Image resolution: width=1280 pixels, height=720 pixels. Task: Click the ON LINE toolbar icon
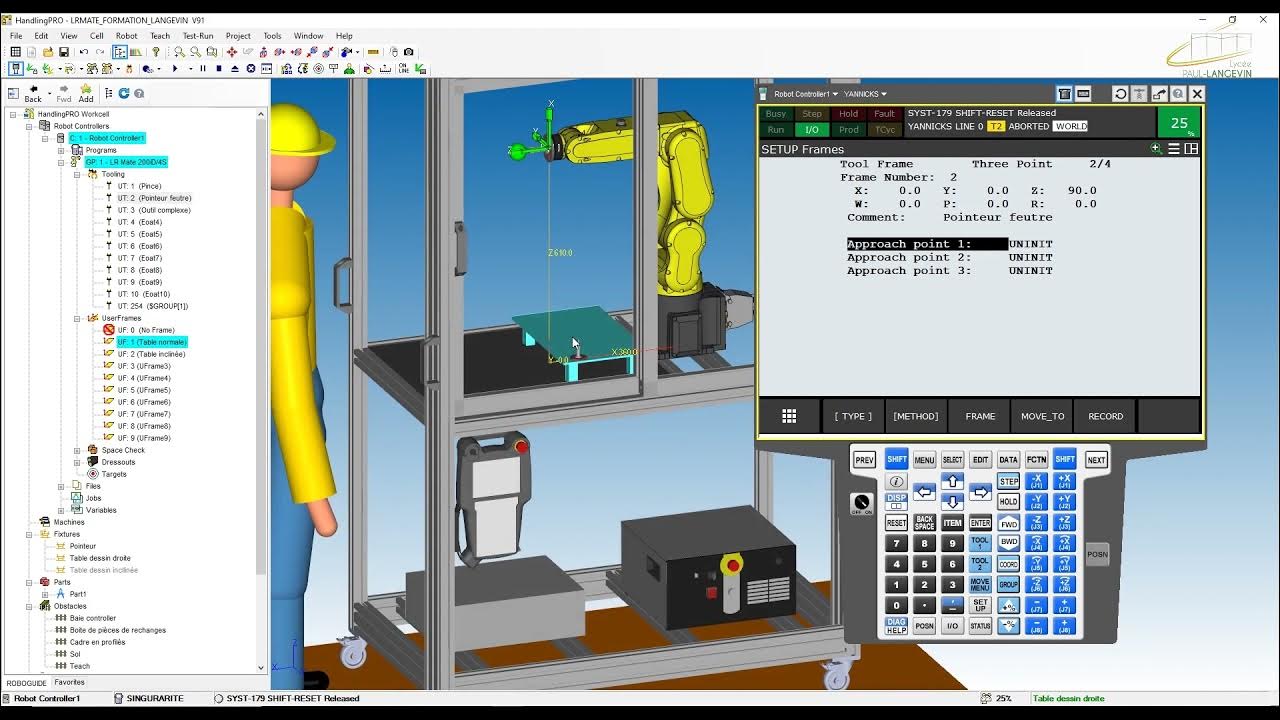click(404, 69)
